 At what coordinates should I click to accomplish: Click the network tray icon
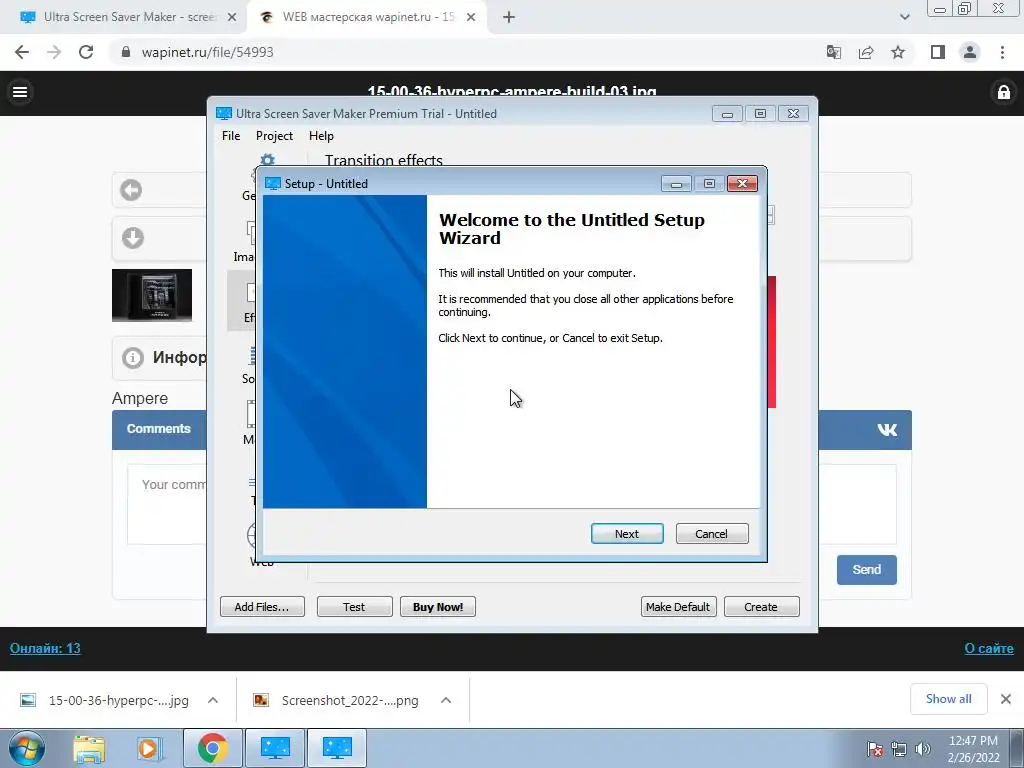(899, 749)
